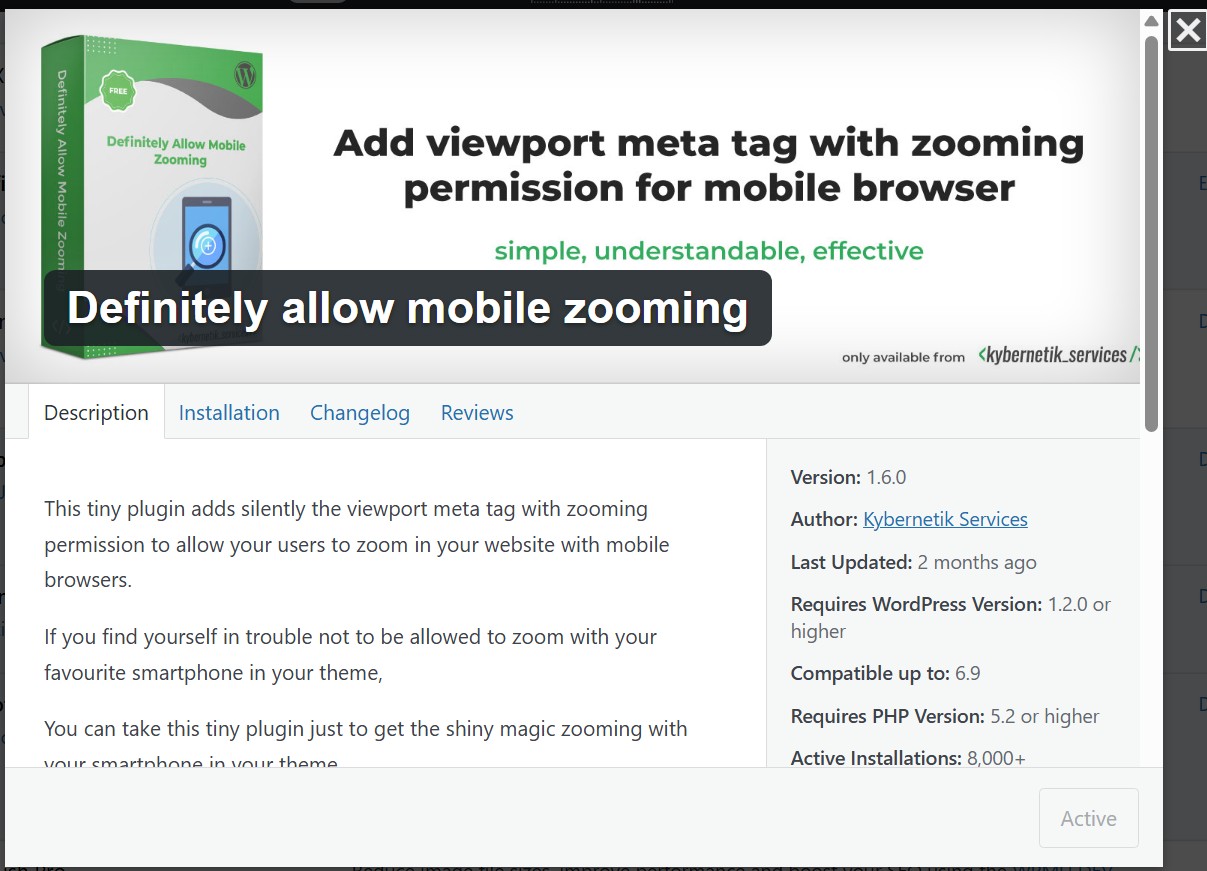Open the Kybernetik Services author link
The width and height of the screenshot is (1207, 871).
[944, 519]
